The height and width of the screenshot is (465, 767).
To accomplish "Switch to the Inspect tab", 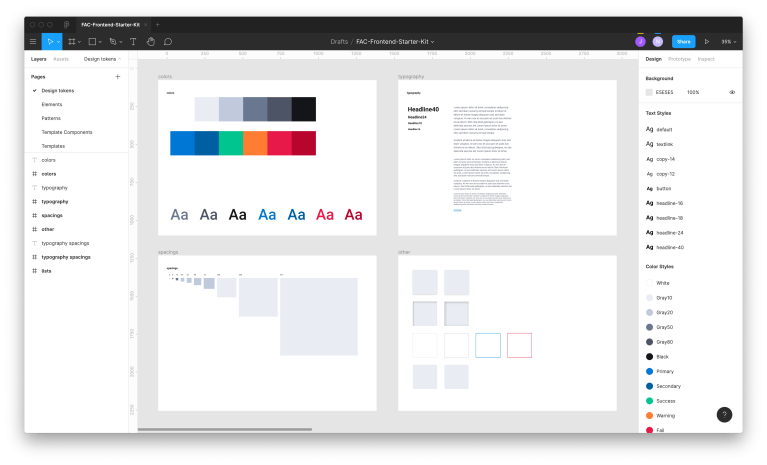I will (x=706, y=59).
